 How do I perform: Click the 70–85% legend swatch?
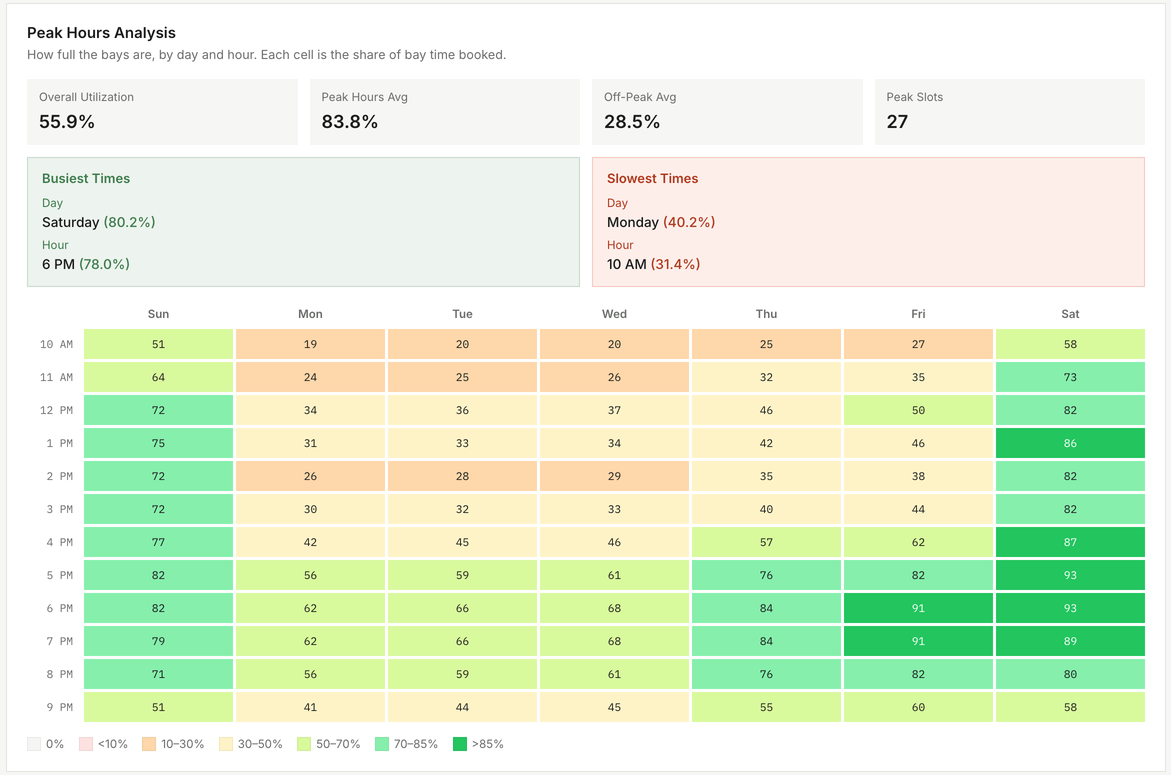(x=382, y=744)
